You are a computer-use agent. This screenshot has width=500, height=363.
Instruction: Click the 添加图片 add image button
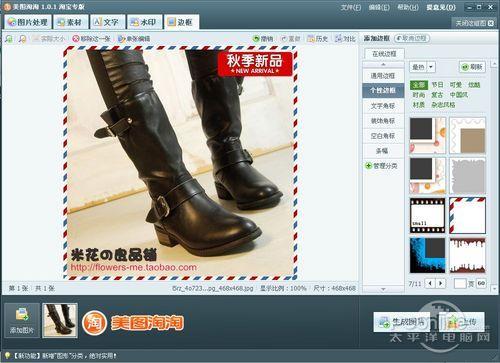tap(22, 320)
